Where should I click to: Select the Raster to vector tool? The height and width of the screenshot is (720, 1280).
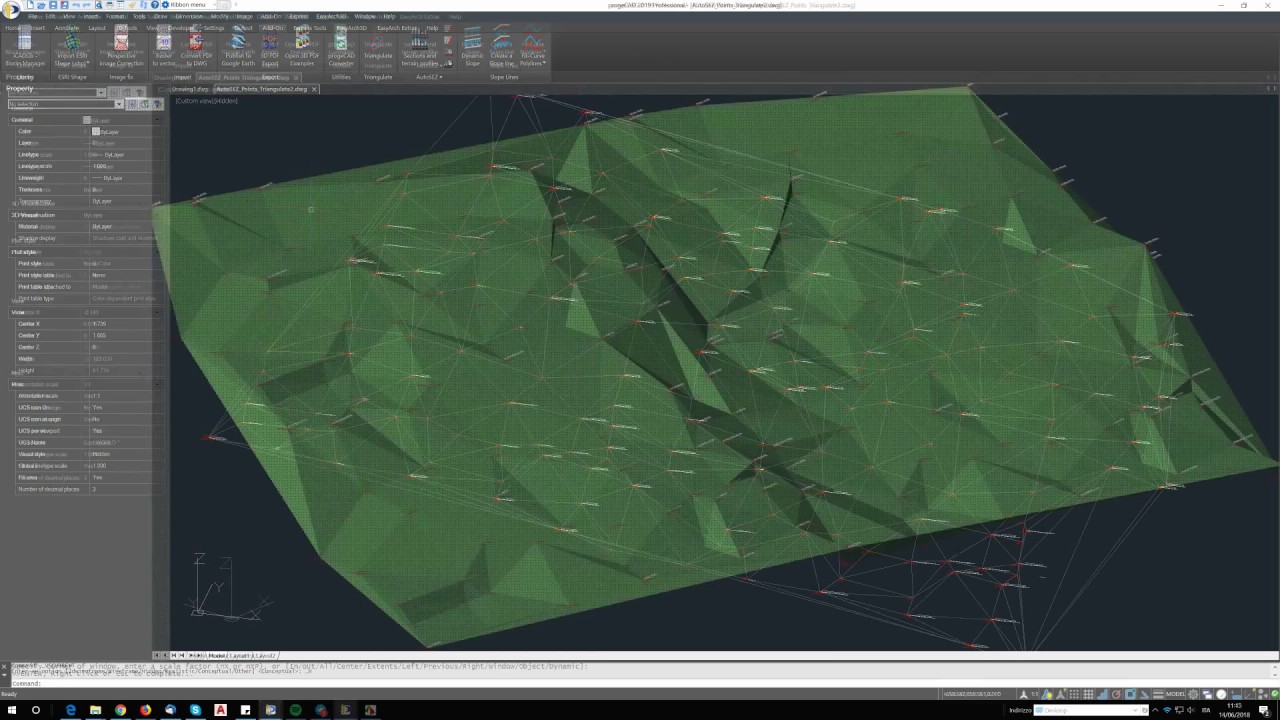164,50
